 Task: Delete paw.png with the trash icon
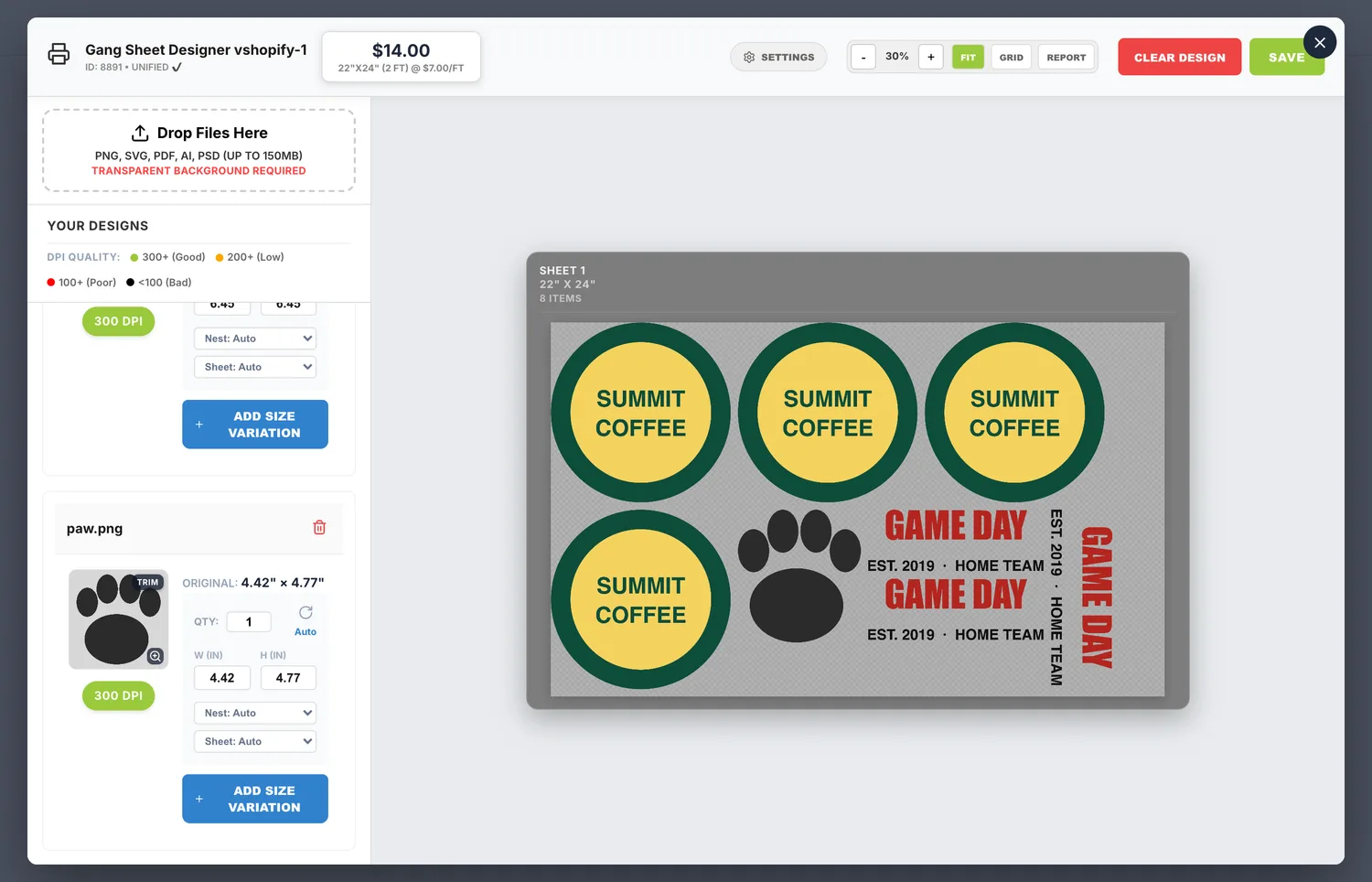point(319,527)
